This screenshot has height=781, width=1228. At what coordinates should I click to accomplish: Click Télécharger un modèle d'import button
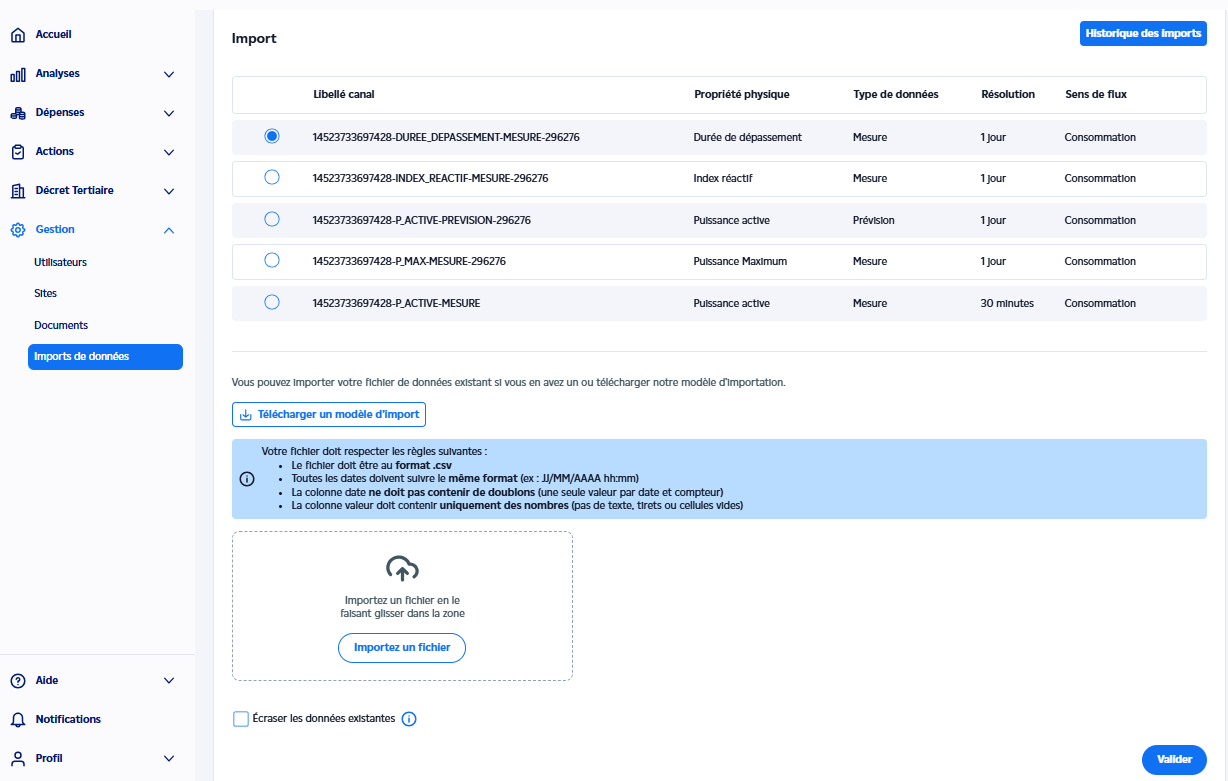pos(329,414)
